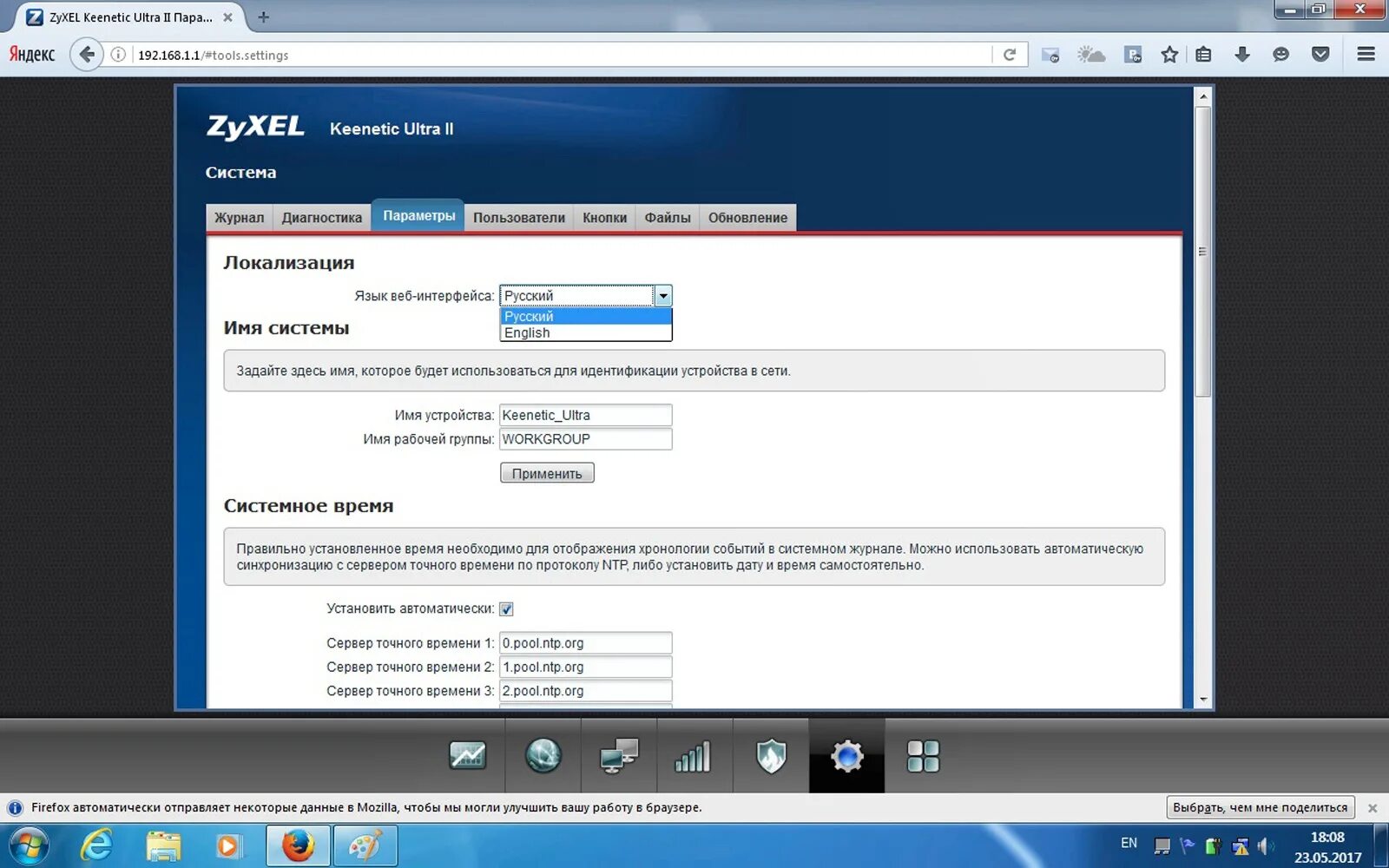Reload the page with the refresh icon

[1010, 55]
